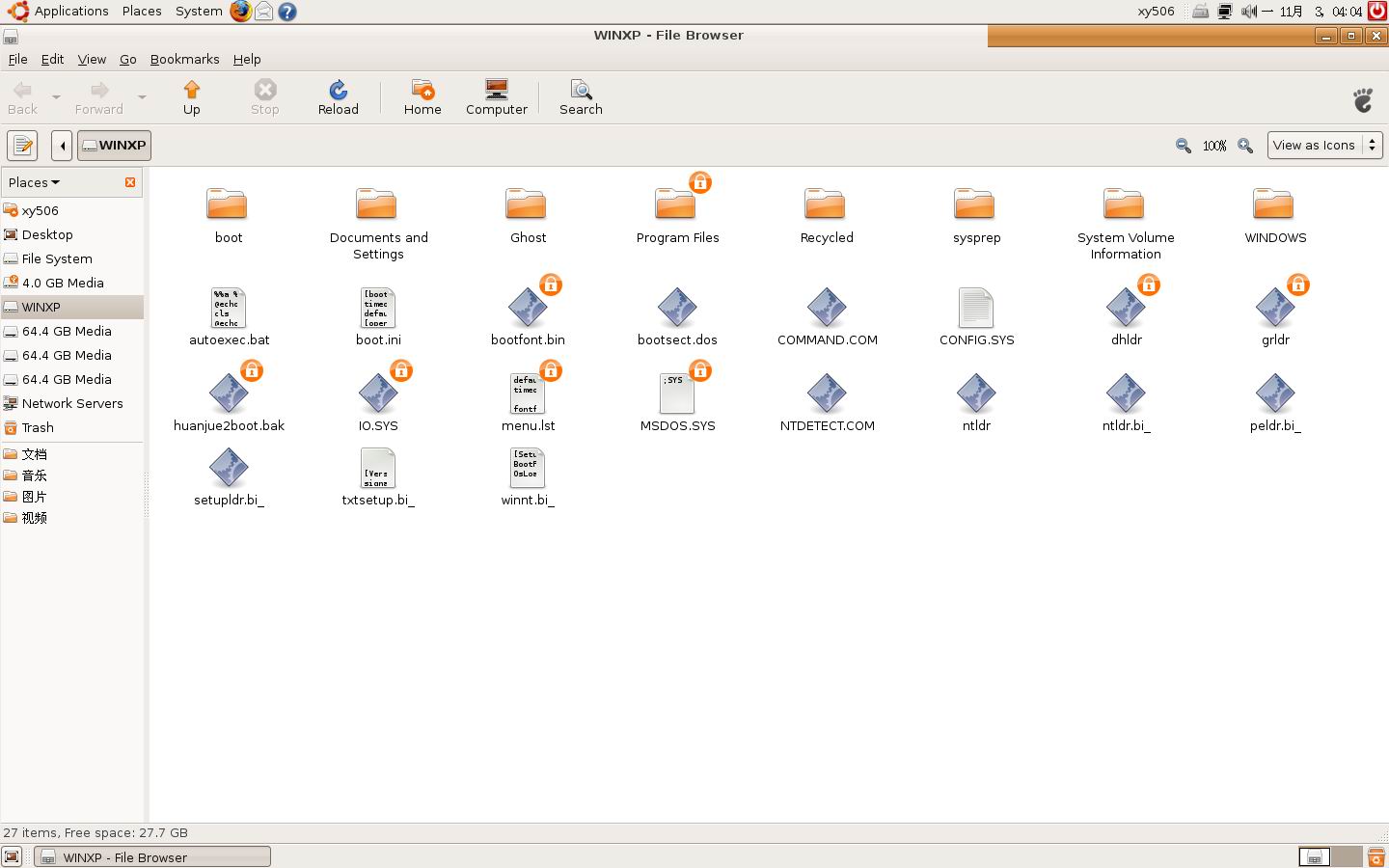The image size is (1389, 868).
Task: Select the 图片 bookmark
Action: [x=72, y=497]
